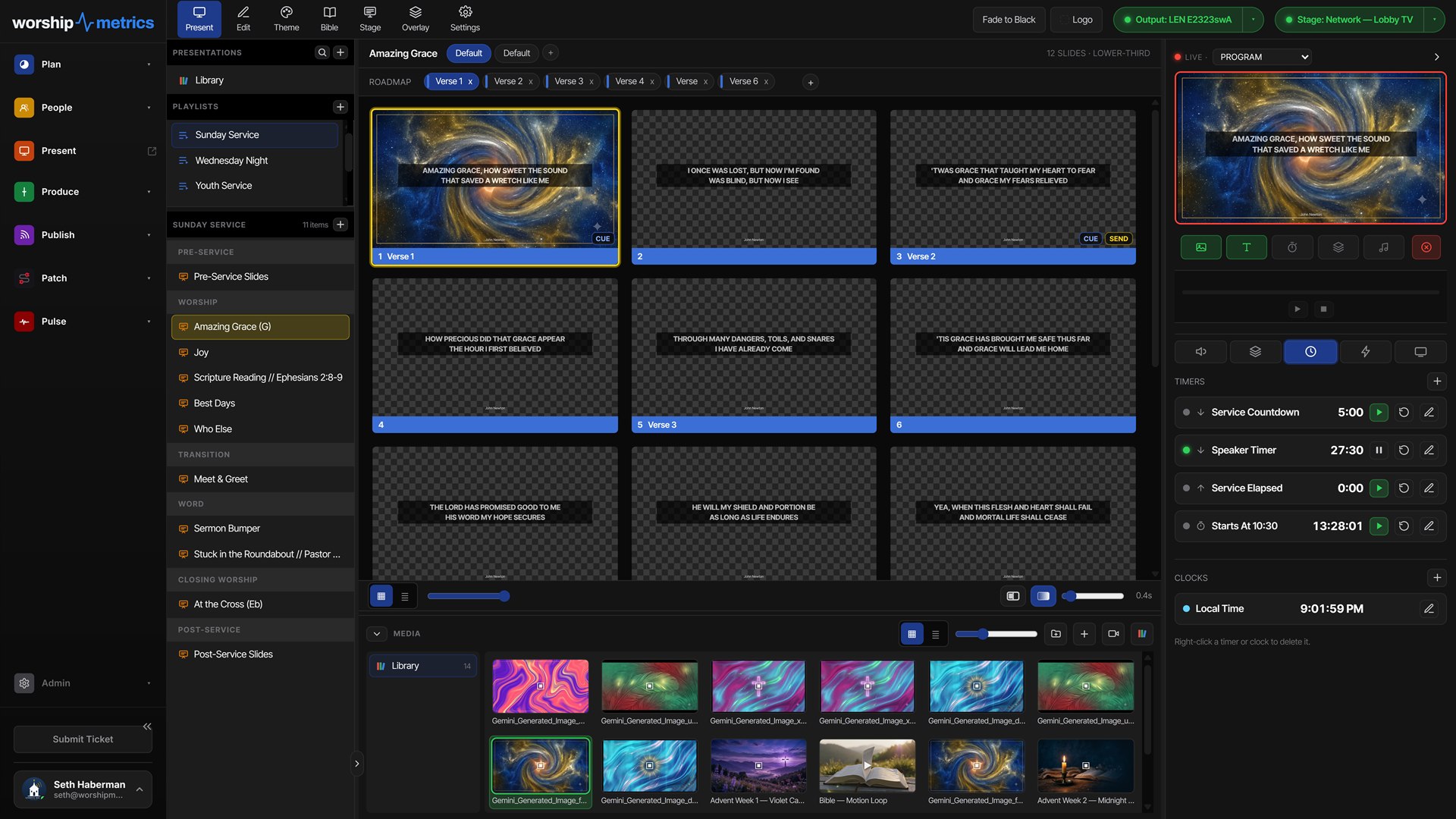1456x819 pixels.
Task: Switch to the Overlay tab
Action: click(415, 19)
